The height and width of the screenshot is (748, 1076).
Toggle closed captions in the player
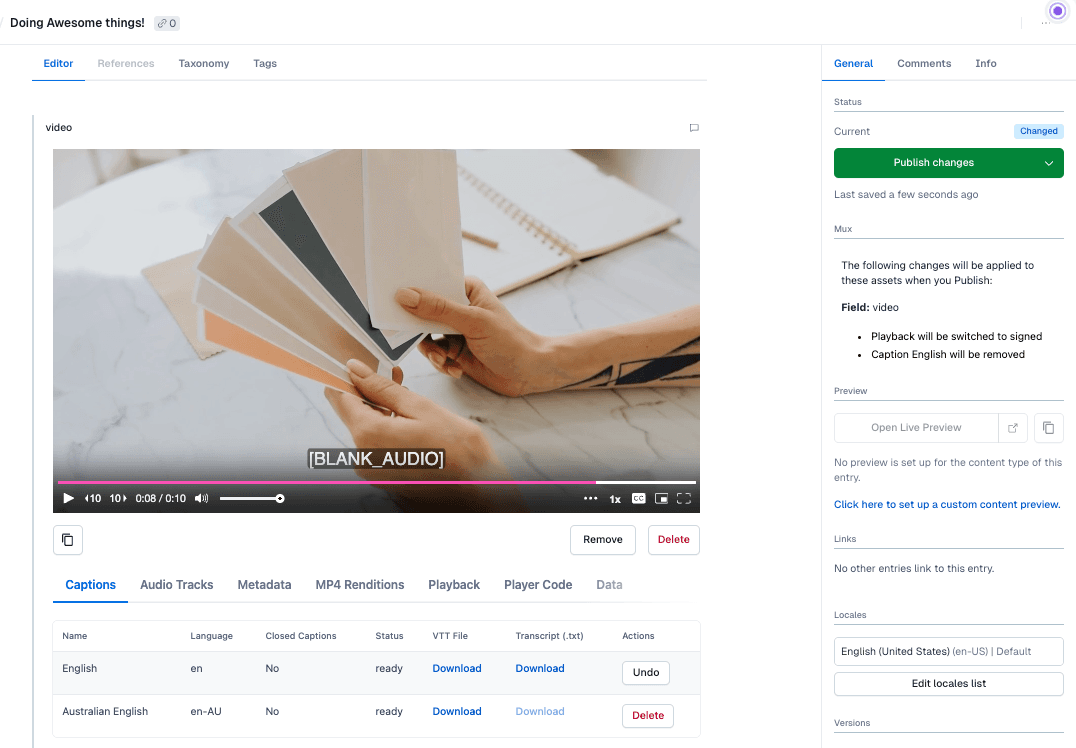(x=638, y=498)
